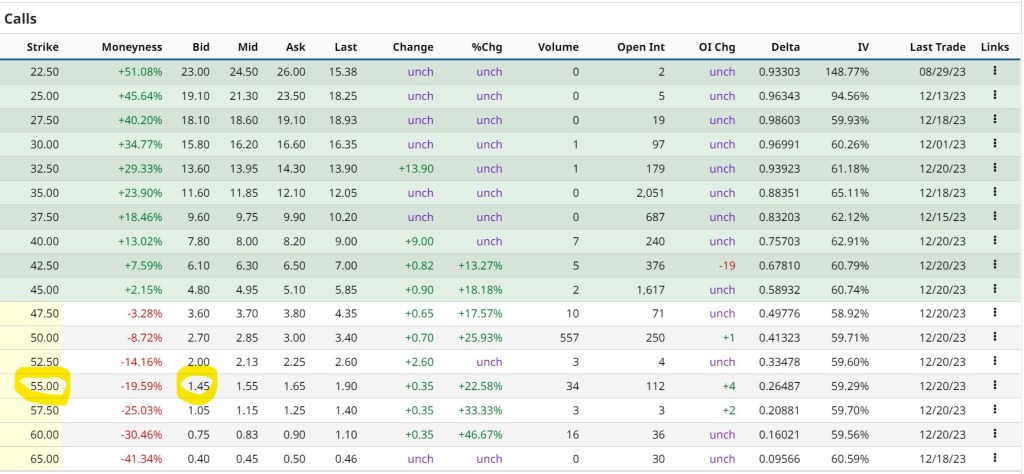Sort table by Strike column header

pos(43,47)
